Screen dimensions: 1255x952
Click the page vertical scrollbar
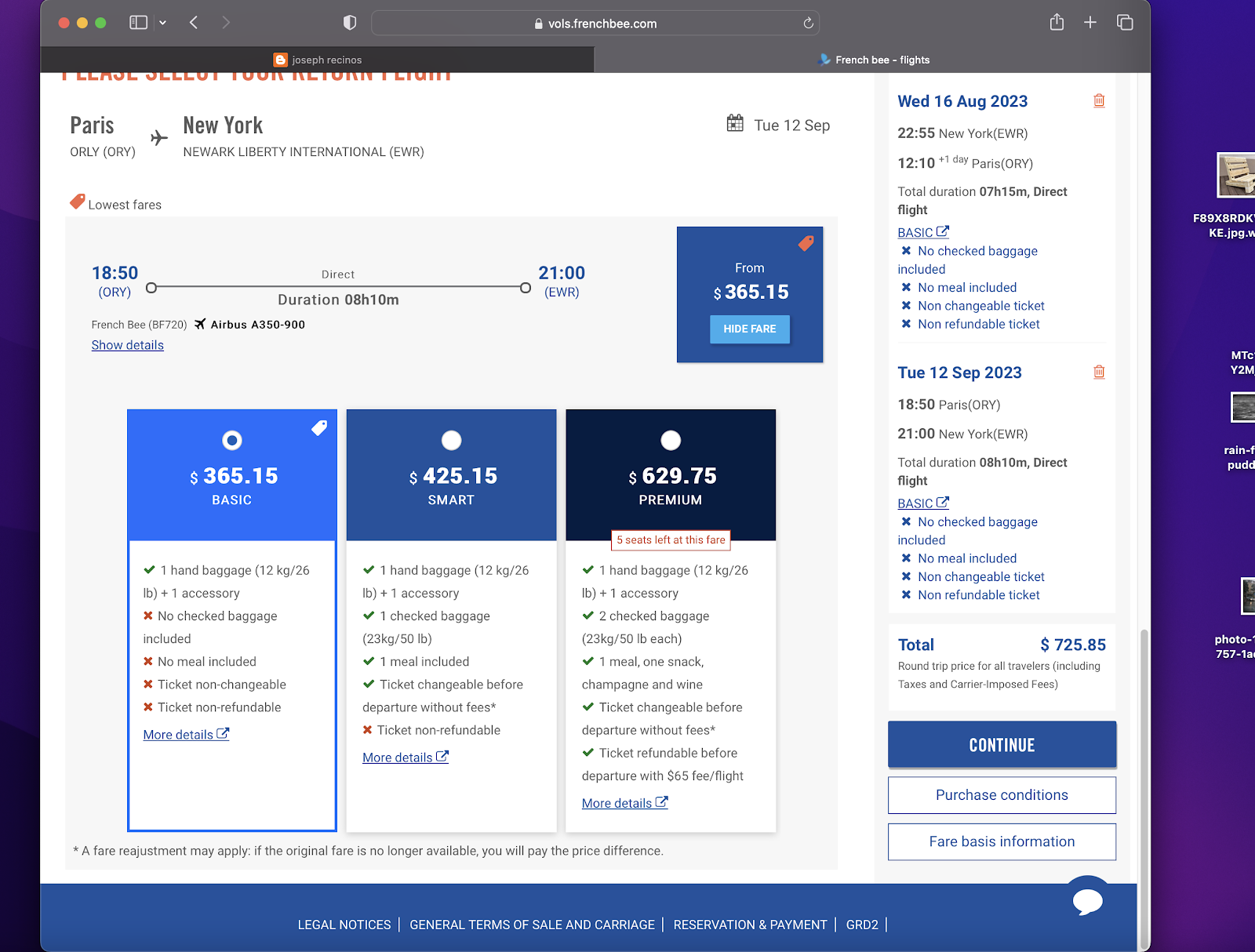[x=1144, y=788]
